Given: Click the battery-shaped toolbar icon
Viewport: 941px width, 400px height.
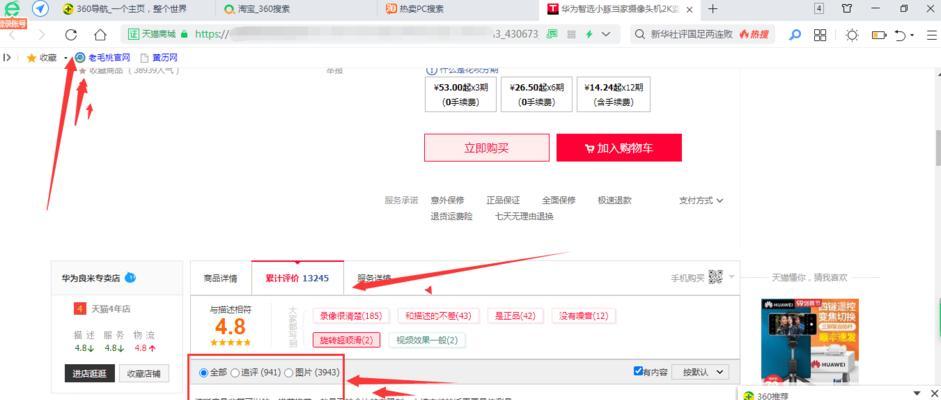Looking at the screenshot, I should coord(879,35).
